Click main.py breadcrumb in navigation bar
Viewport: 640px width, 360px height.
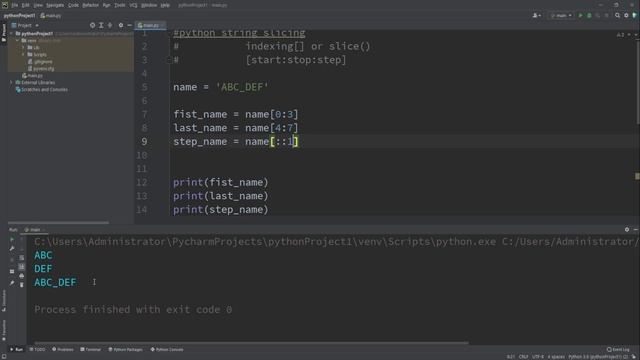[51, 16]
